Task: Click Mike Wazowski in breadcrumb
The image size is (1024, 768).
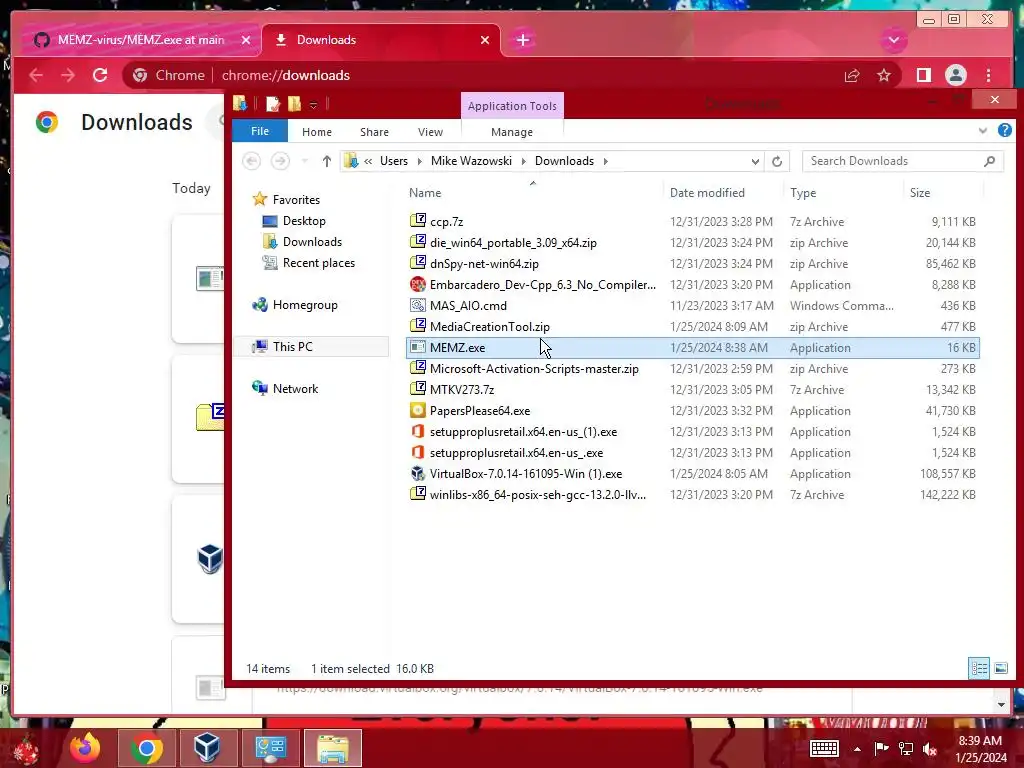Action: (472, 161)
